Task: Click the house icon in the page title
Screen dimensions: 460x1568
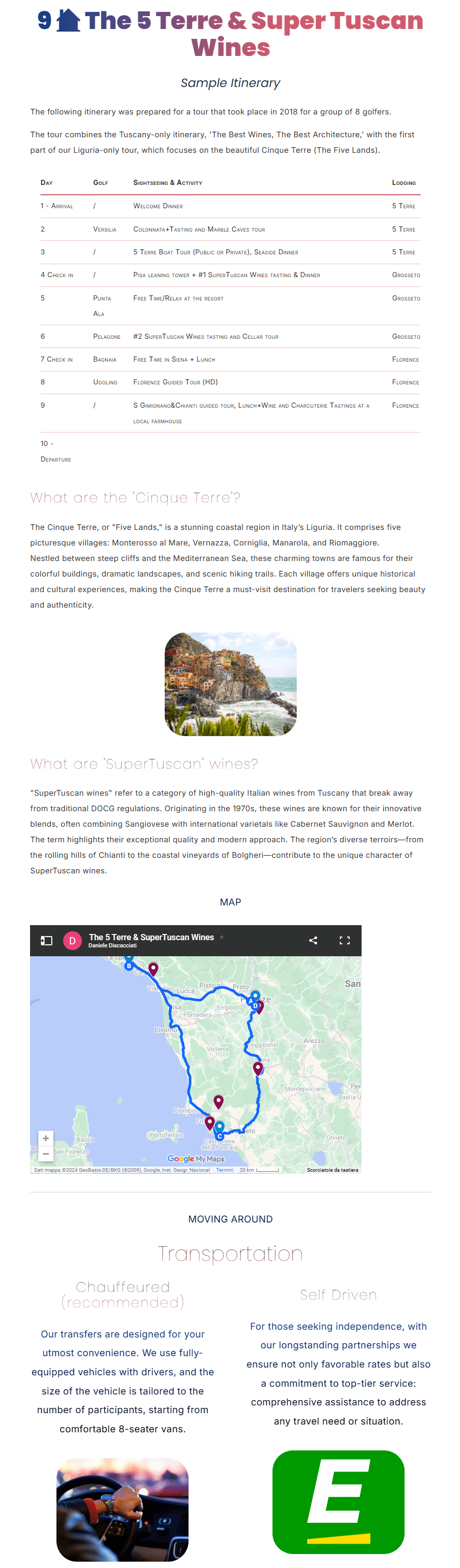Action: coord(68,21)
